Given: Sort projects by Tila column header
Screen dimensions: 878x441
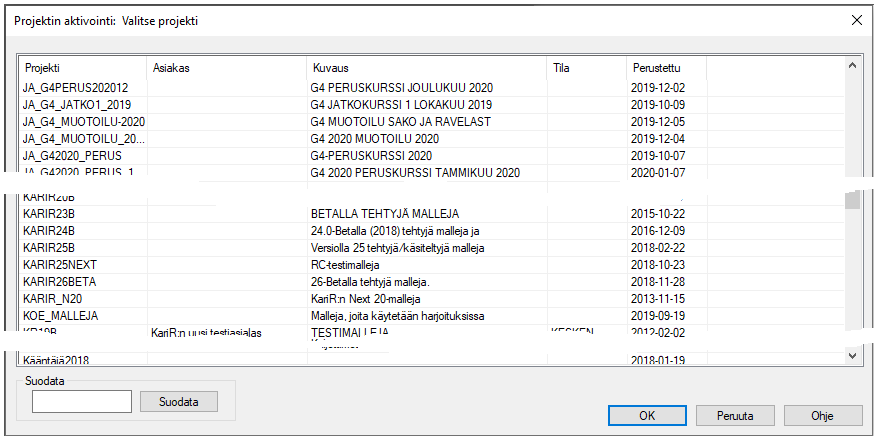Looking at the screenshot, I should pos(586,68).
